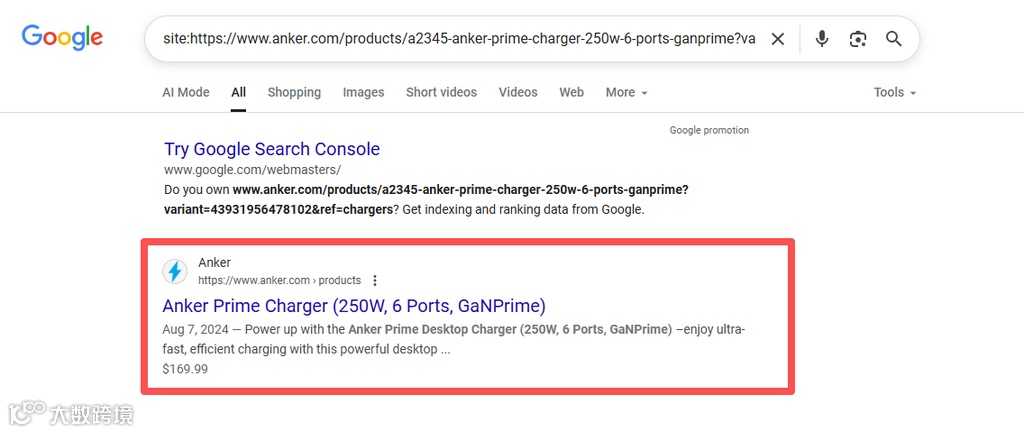Click the Google logo

click(62, 38)
